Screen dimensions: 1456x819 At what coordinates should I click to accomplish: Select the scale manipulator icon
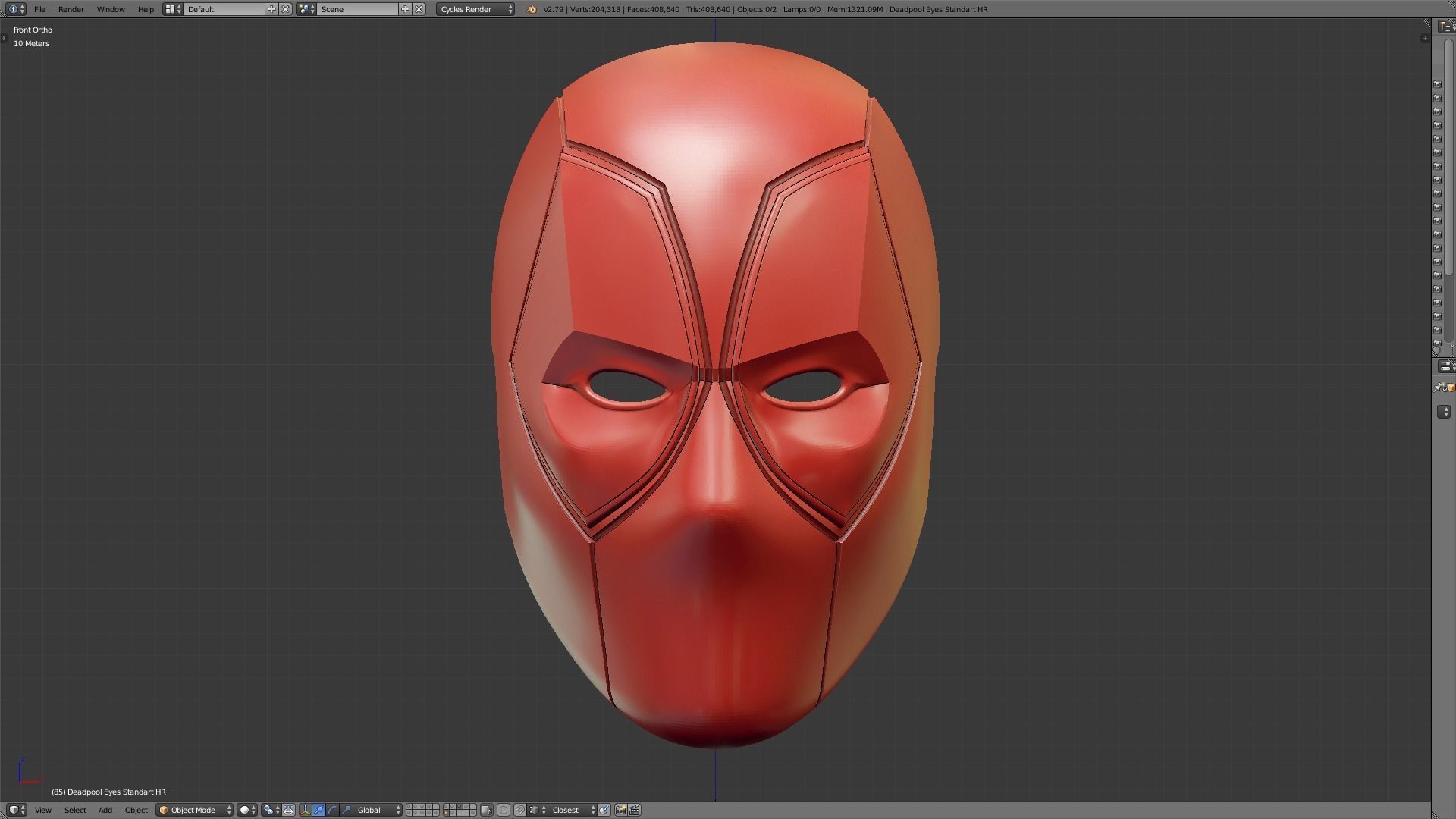(x=346, y=810)
